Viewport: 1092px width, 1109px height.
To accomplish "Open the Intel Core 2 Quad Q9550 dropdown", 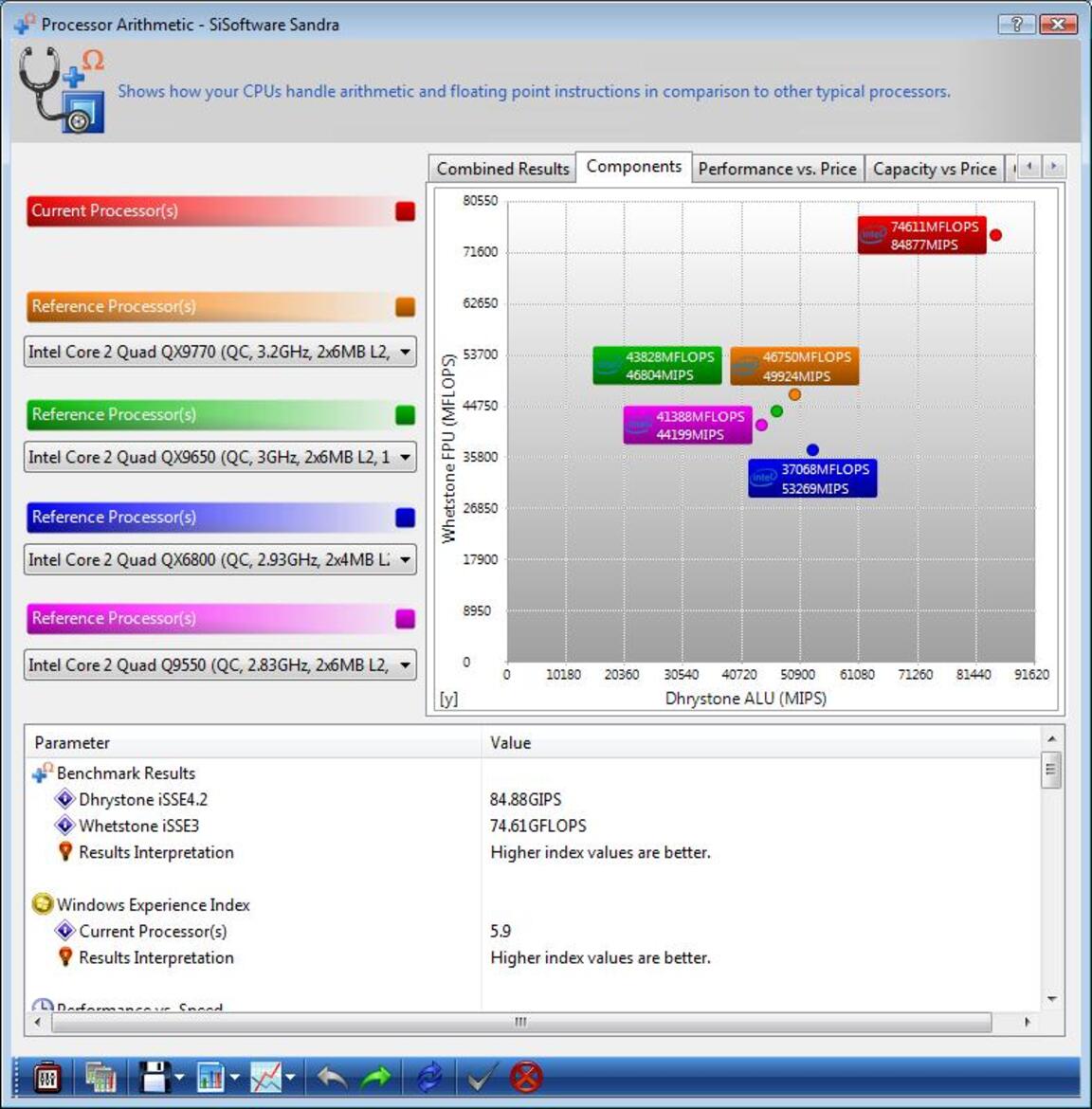I will point(220,664).
